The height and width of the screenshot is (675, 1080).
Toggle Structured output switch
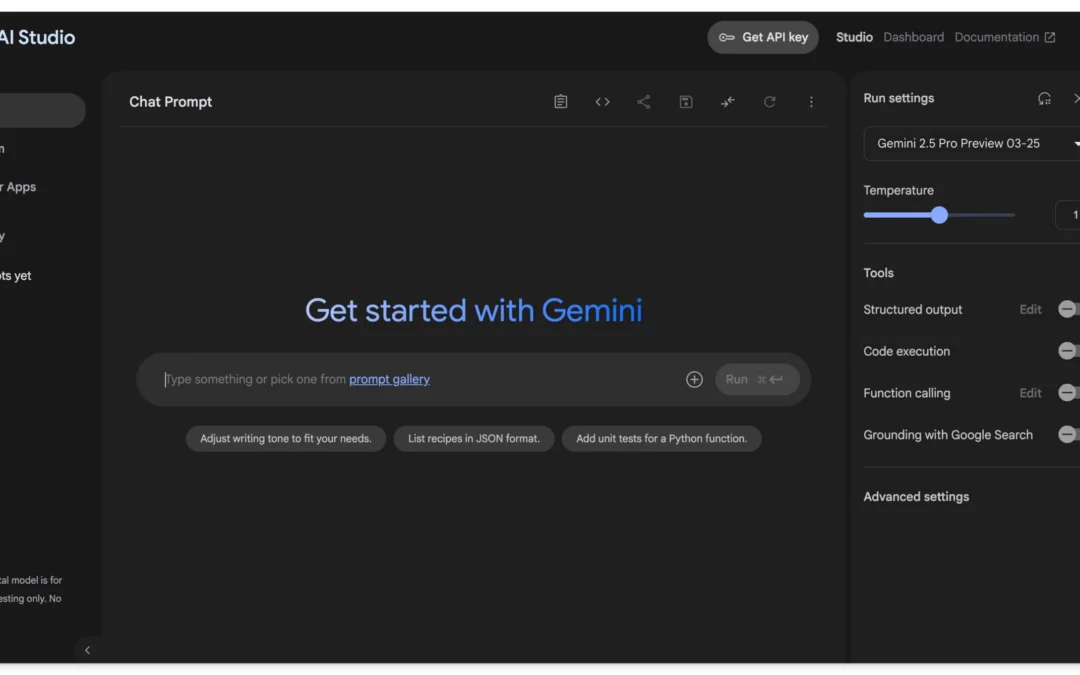click(1069, 310)
